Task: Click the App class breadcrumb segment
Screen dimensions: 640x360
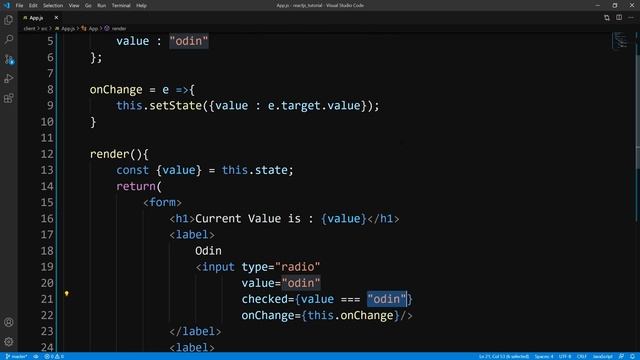Action: (90, 29)
